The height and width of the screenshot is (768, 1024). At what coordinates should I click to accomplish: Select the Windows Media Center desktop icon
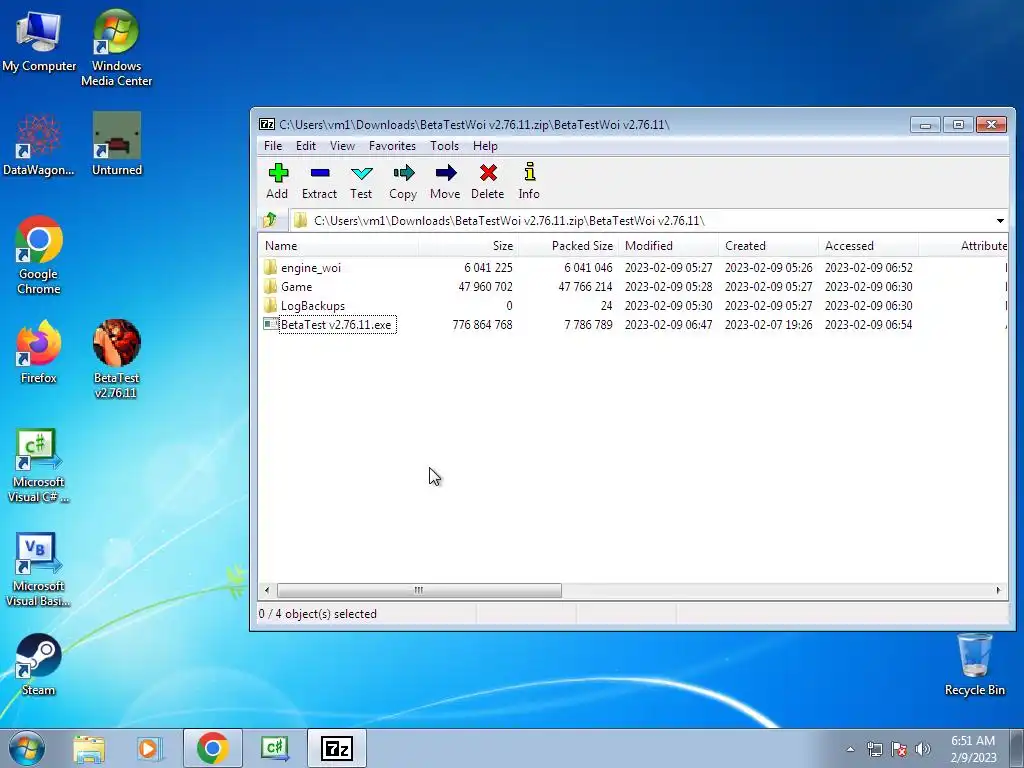[116, 48]
